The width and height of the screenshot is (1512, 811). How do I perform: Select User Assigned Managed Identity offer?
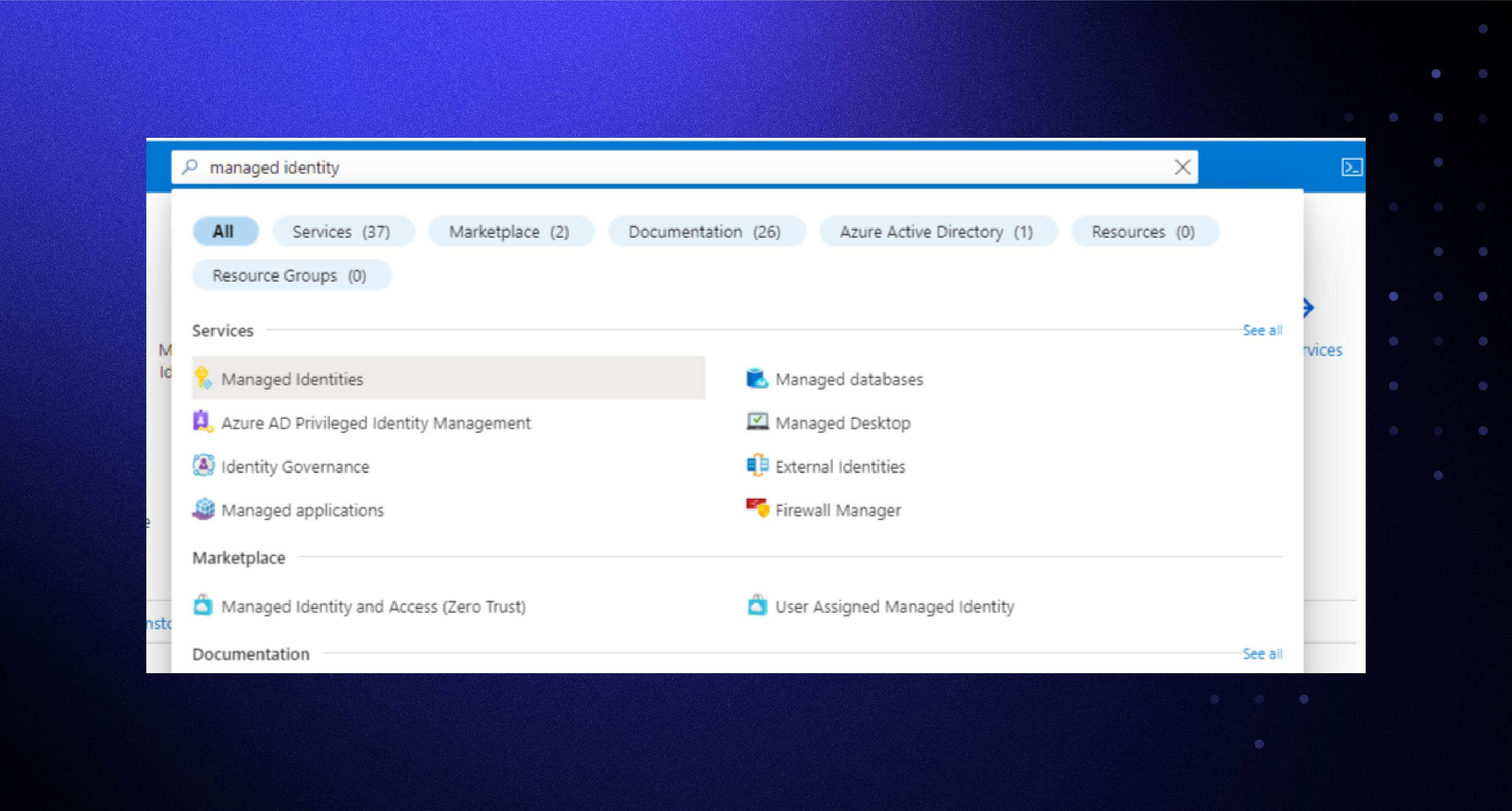click(894, 606)
